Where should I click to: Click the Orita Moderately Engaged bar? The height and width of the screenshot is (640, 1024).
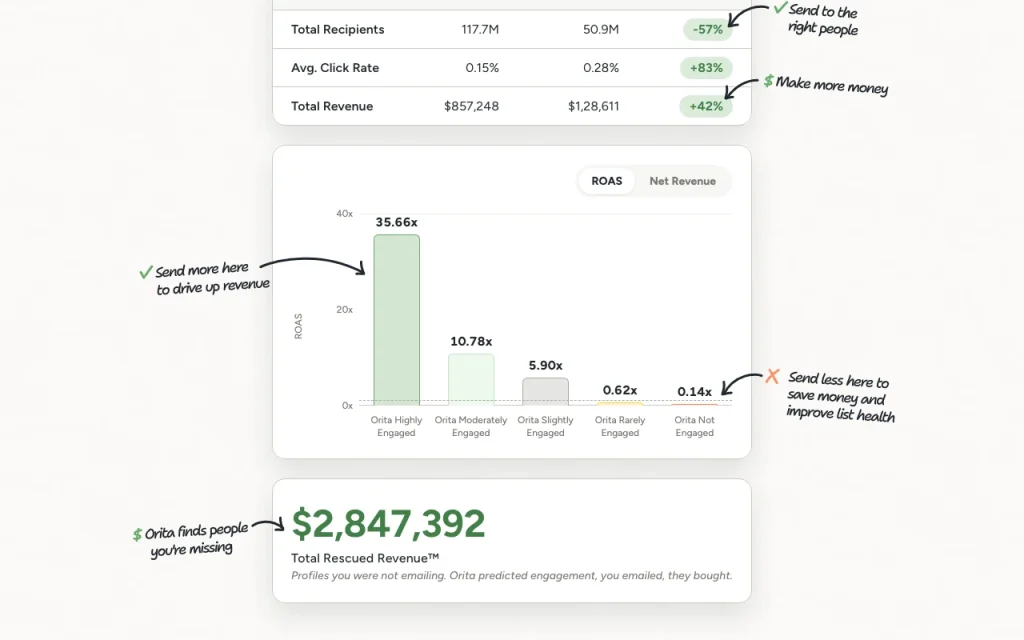pos(471,379)
